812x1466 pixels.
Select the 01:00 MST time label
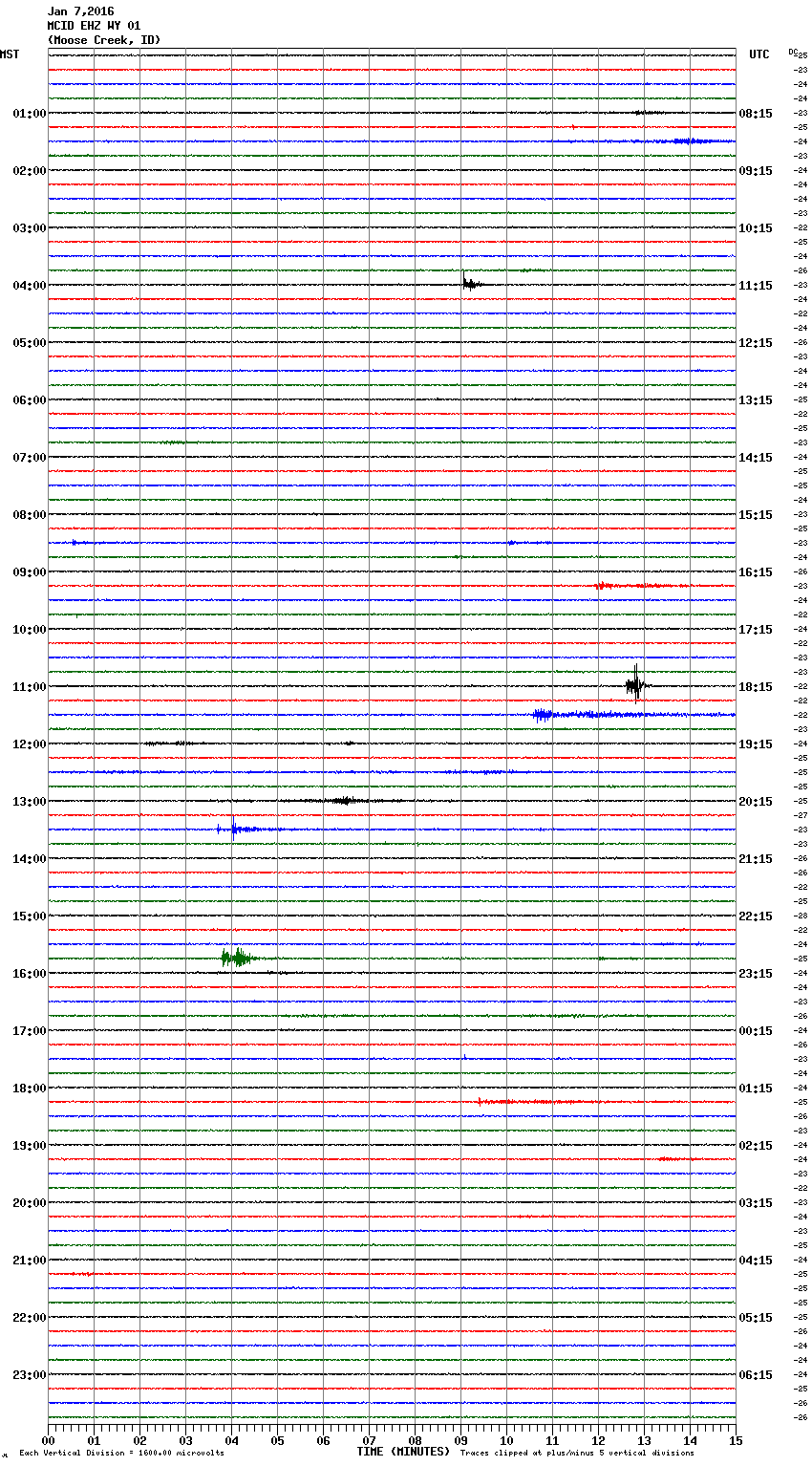tap(29, 114)
